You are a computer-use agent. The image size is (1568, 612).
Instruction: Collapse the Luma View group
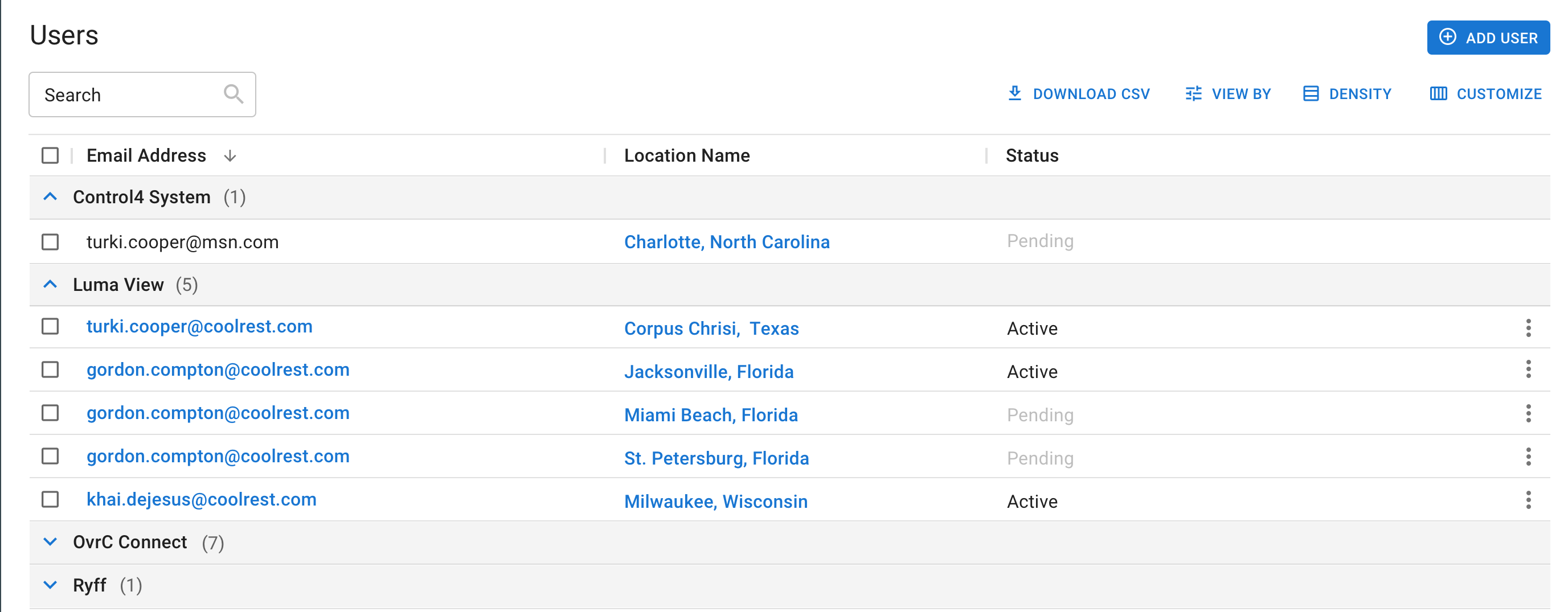(51, 285)
